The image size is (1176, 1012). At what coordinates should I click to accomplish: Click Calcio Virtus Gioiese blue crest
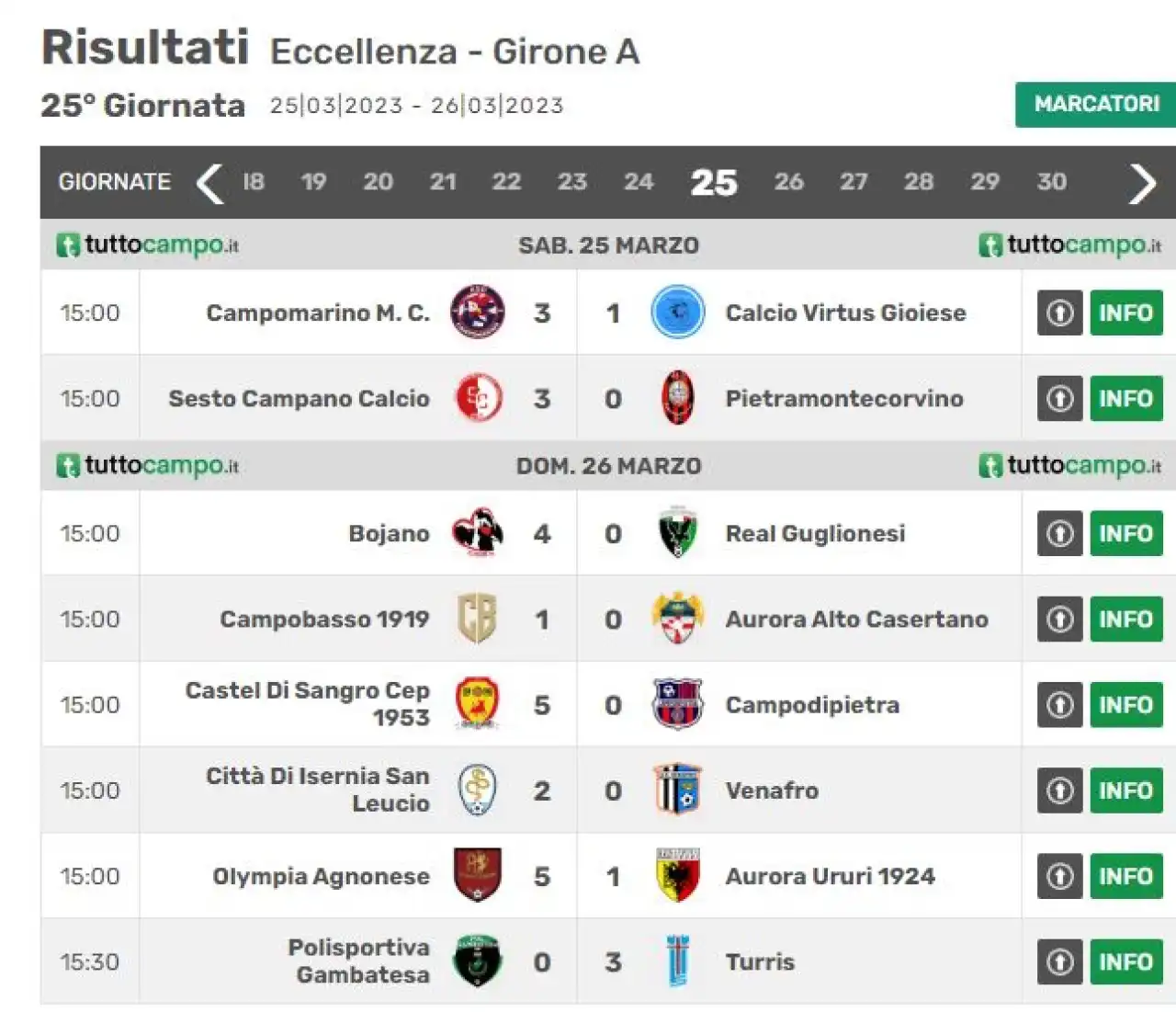678,313
